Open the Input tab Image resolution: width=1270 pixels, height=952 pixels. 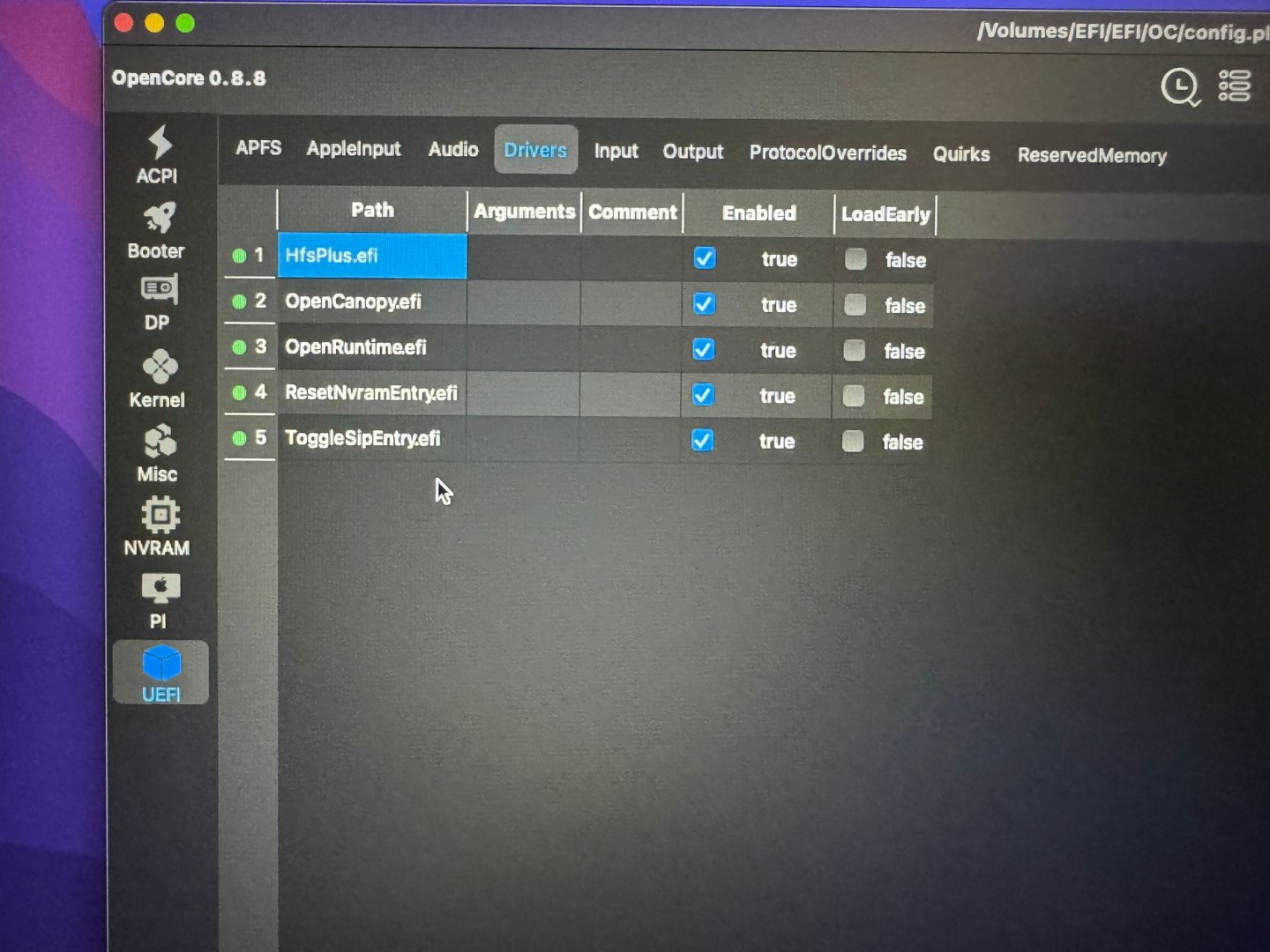(616, 152)
